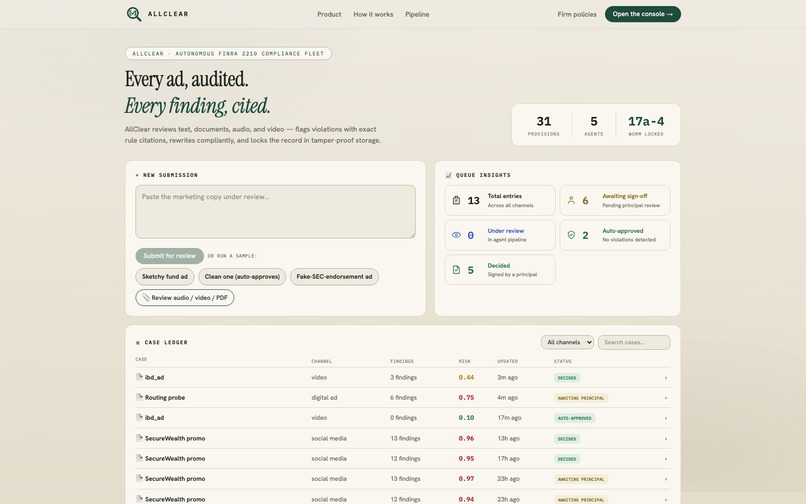Click the chart icon beside Queue Insights
Screen dimensions: 806x504
click(448, 175)
